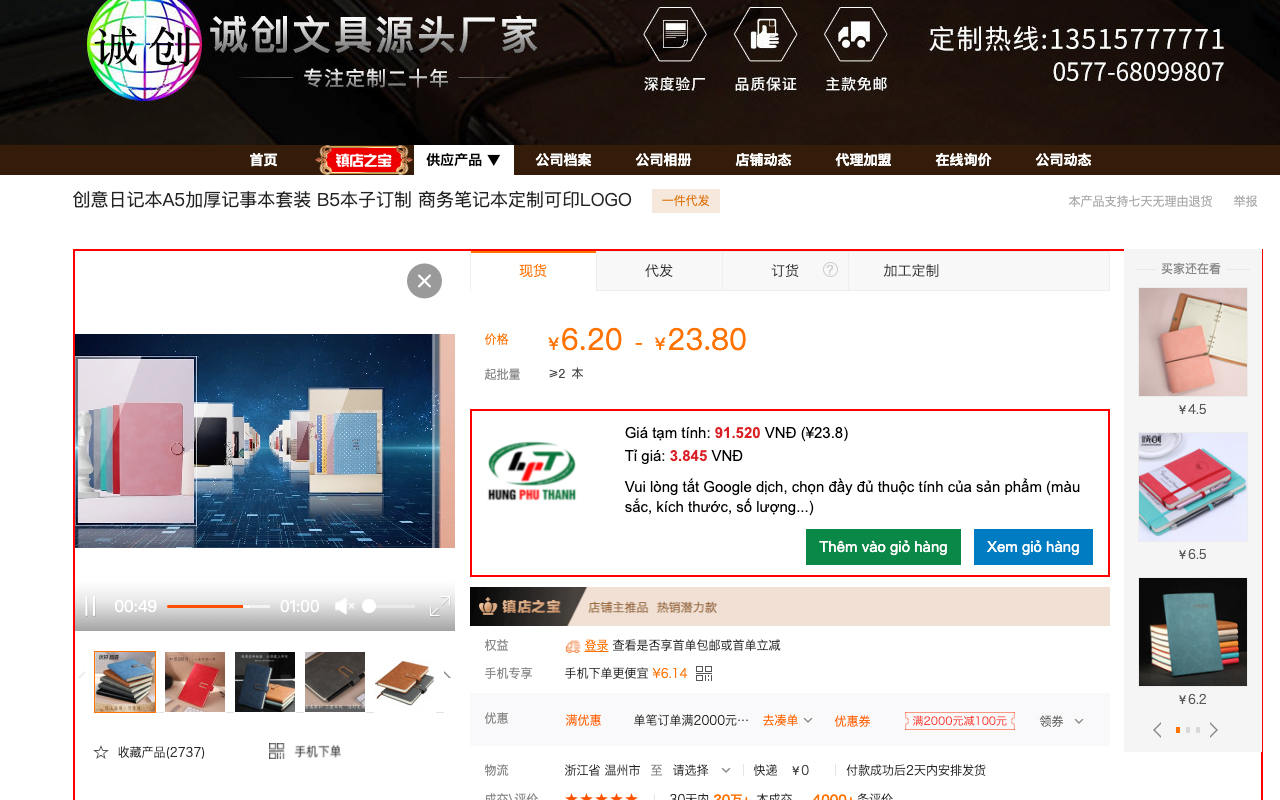Click the Hung Phu Thanh logo
Screen dimensions: 1280x800
tap(532, 472)
